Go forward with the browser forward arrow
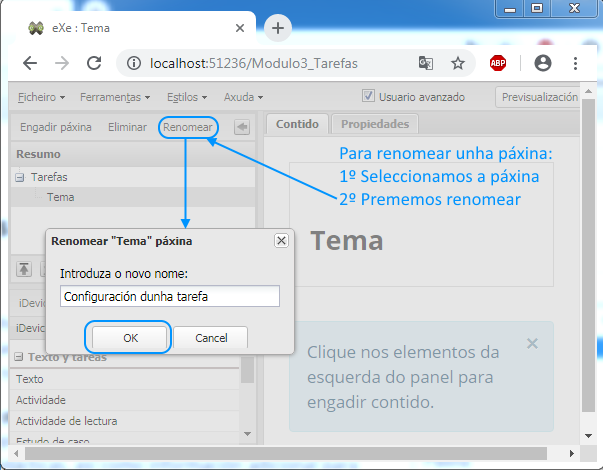The width and height of the screenshot is (603, 470). point(62,63)
